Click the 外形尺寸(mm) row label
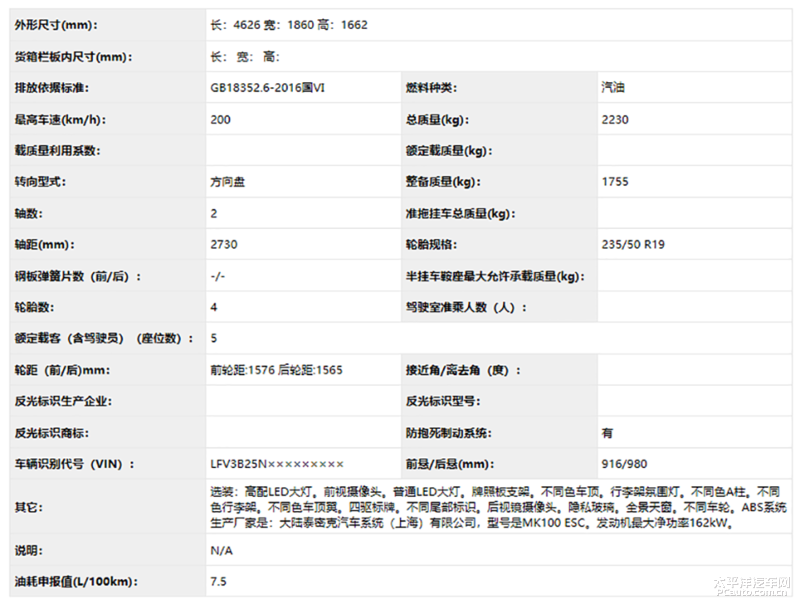The height and width of the screenshot is (604, 800). tap(56, 25)
